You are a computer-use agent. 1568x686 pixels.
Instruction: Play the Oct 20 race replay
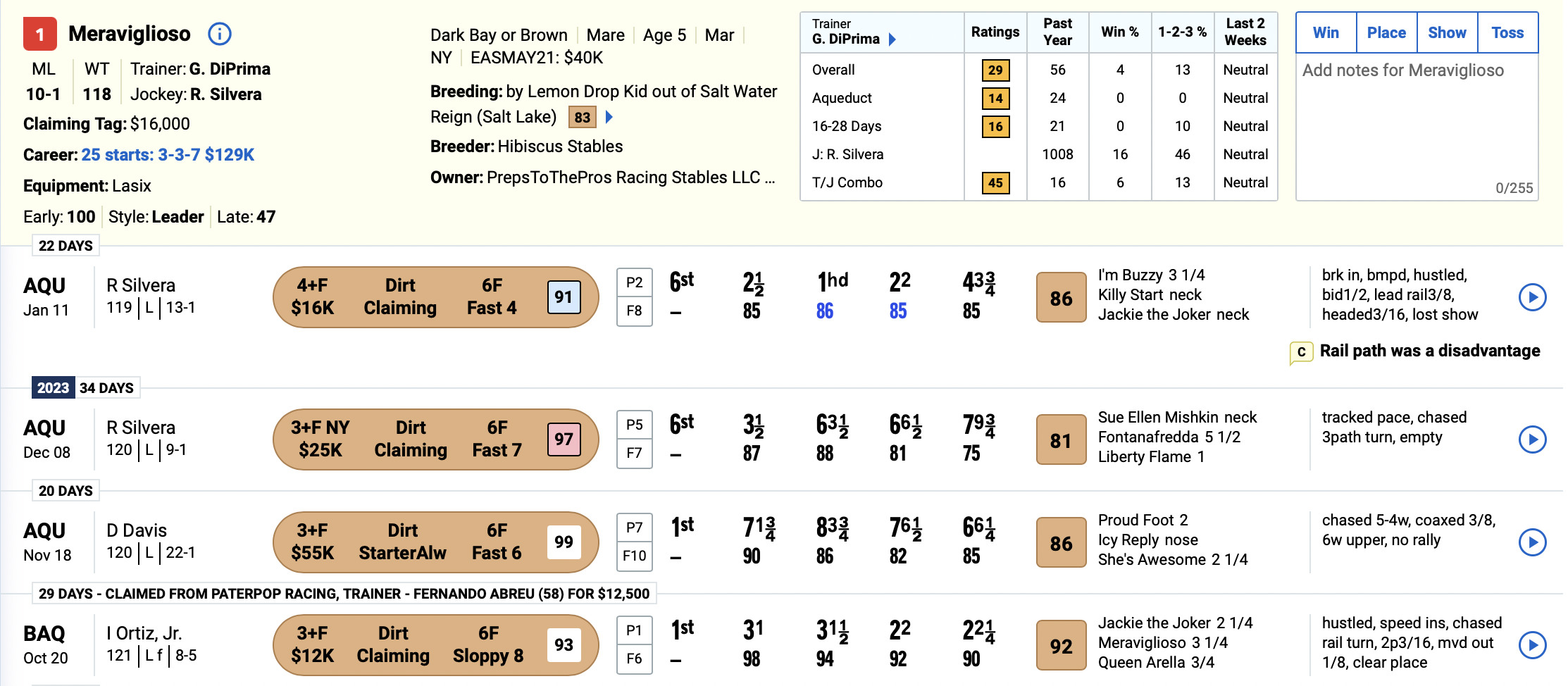(1532, 645)
